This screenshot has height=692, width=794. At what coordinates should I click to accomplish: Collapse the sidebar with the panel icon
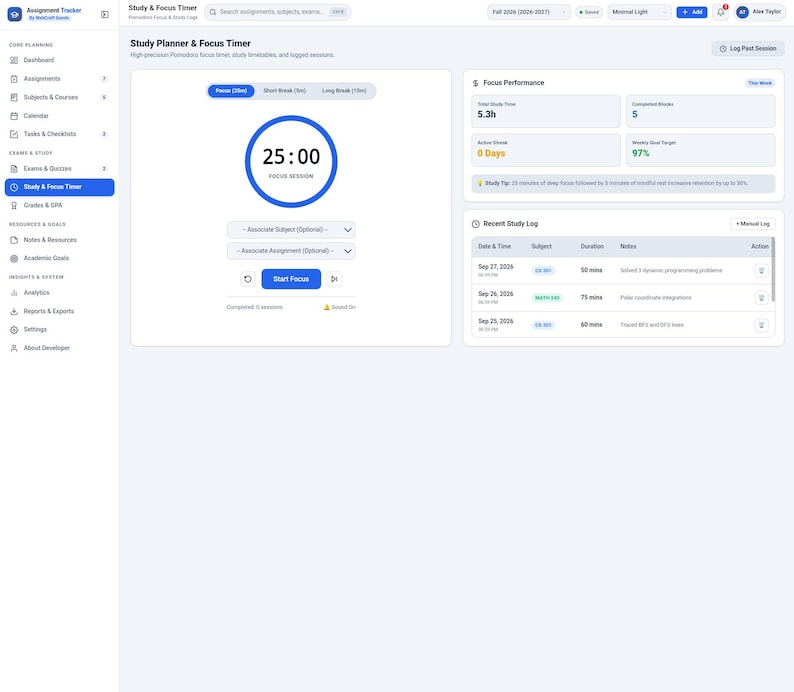pos(105,14)
